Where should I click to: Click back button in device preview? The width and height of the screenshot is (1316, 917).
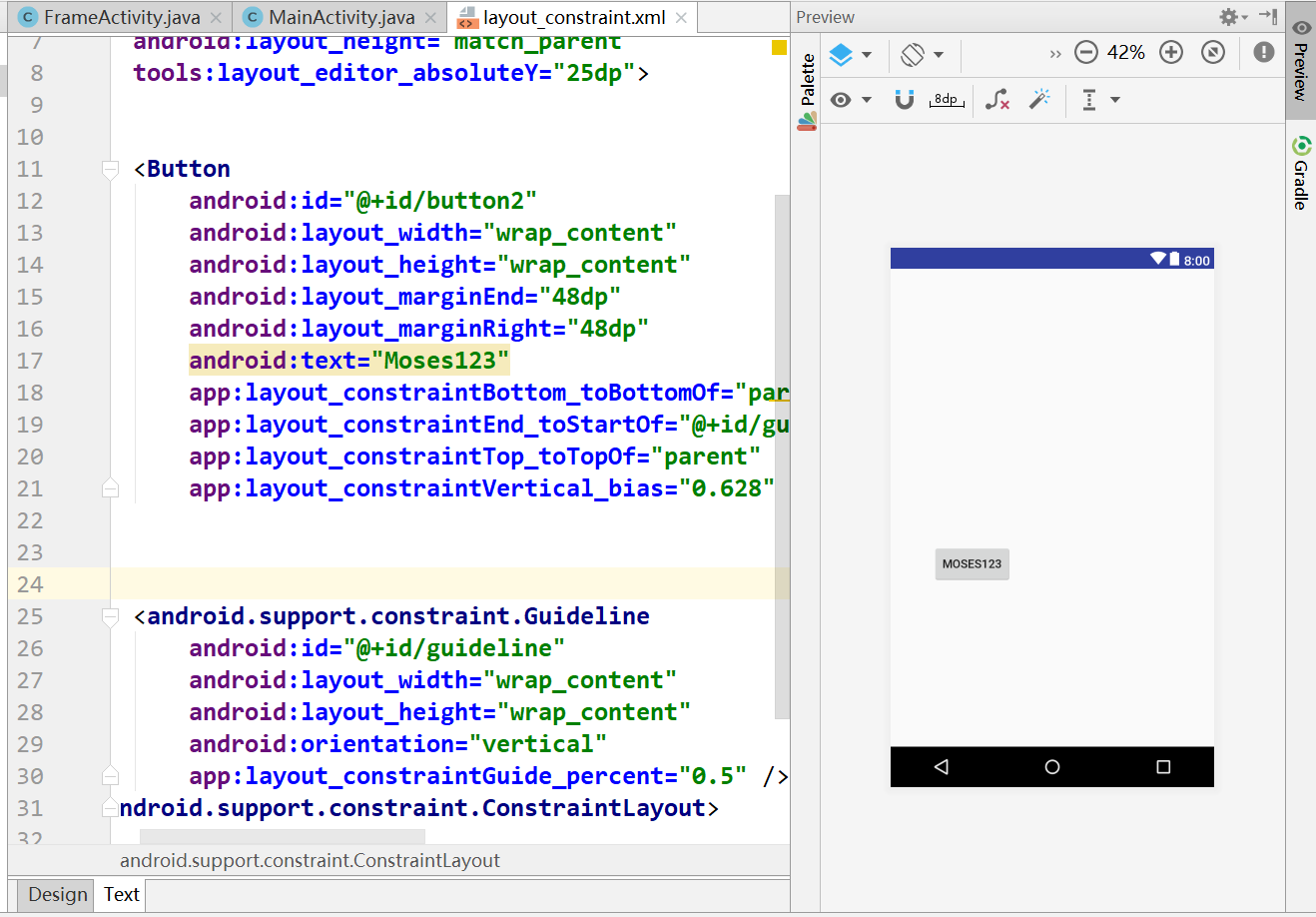click(x=941, y=767)
